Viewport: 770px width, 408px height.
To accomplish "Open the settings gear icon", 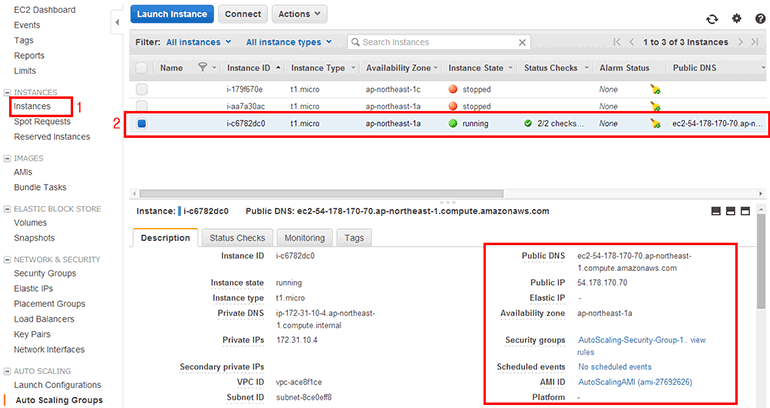I will pos(736,18).
